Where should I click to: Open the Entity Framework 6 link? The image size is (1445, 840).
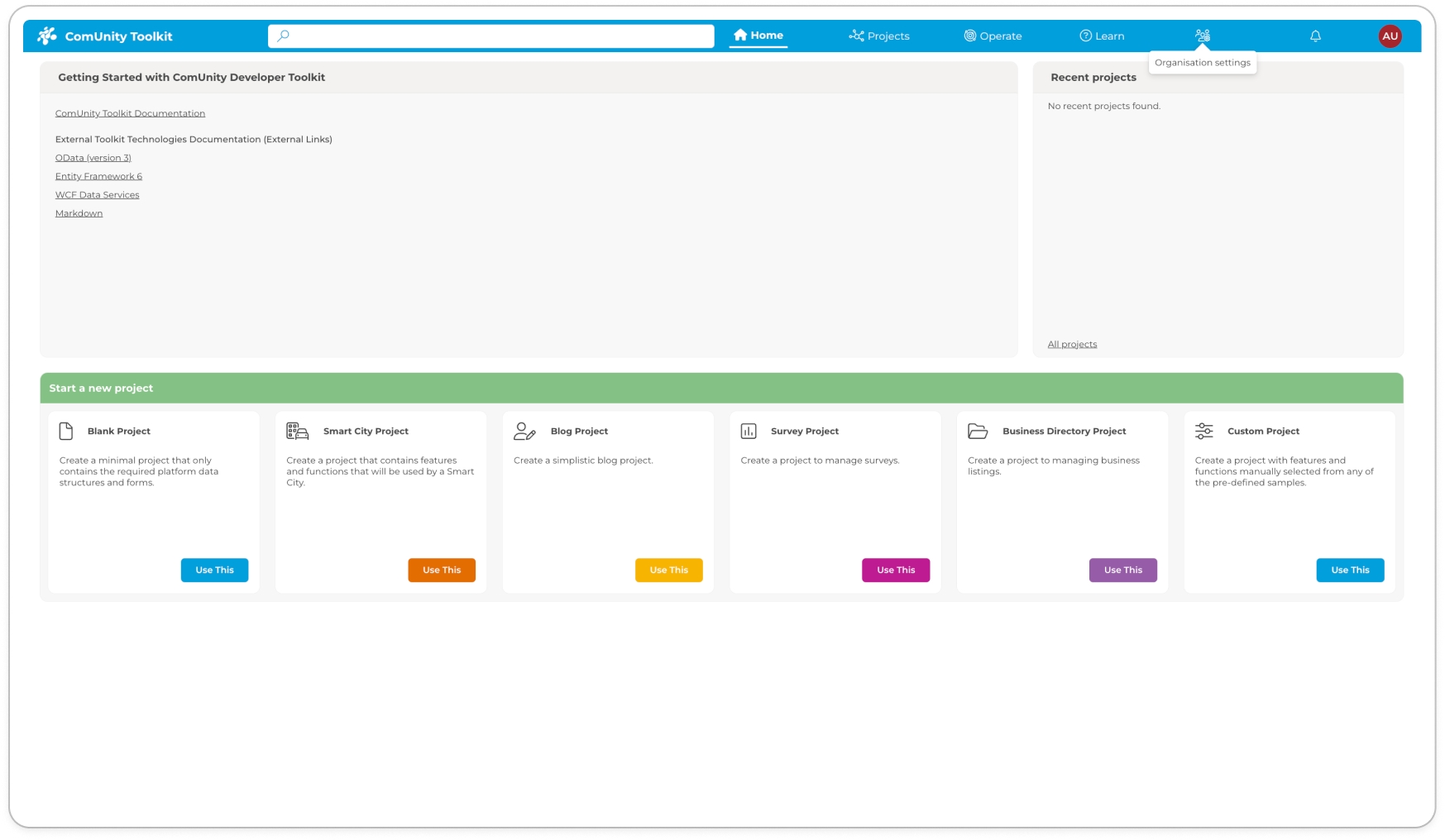coord(98,176)
